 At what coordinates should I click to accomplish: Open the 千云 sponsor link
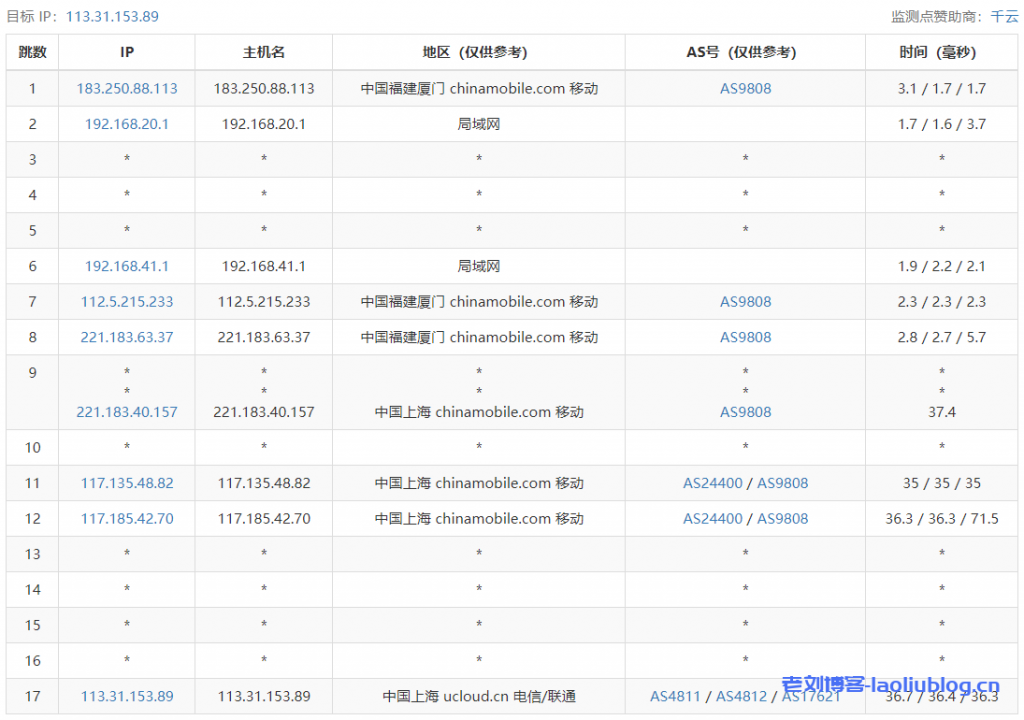1004,16
